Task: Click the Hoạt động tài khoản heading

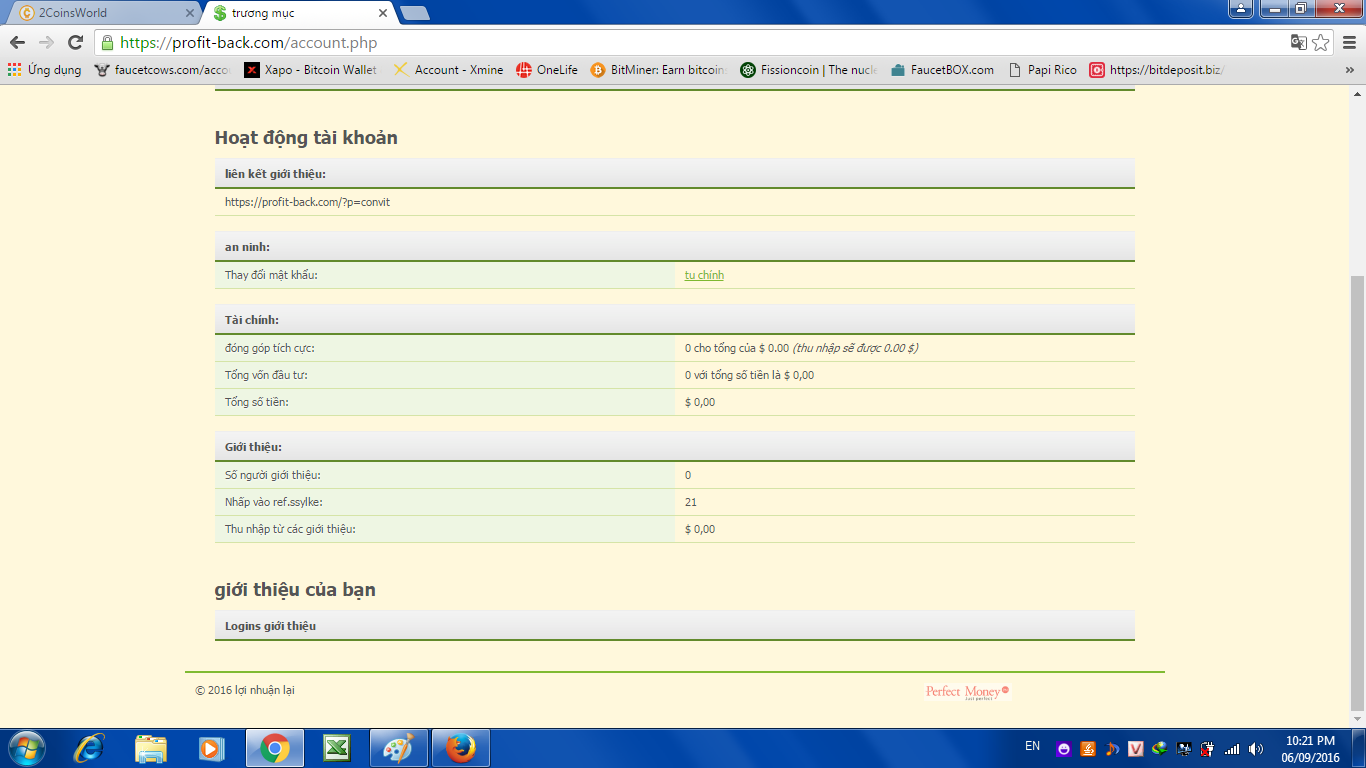Action: (x=306, y=138)
